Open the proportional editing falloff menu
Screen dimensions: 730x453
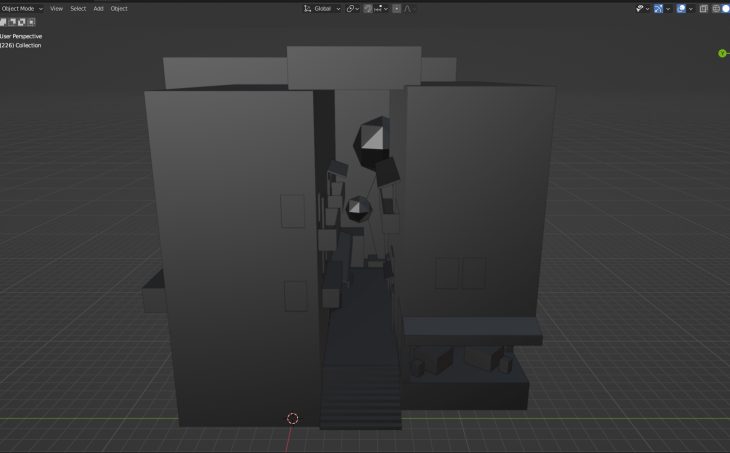[x=408, y=8]
